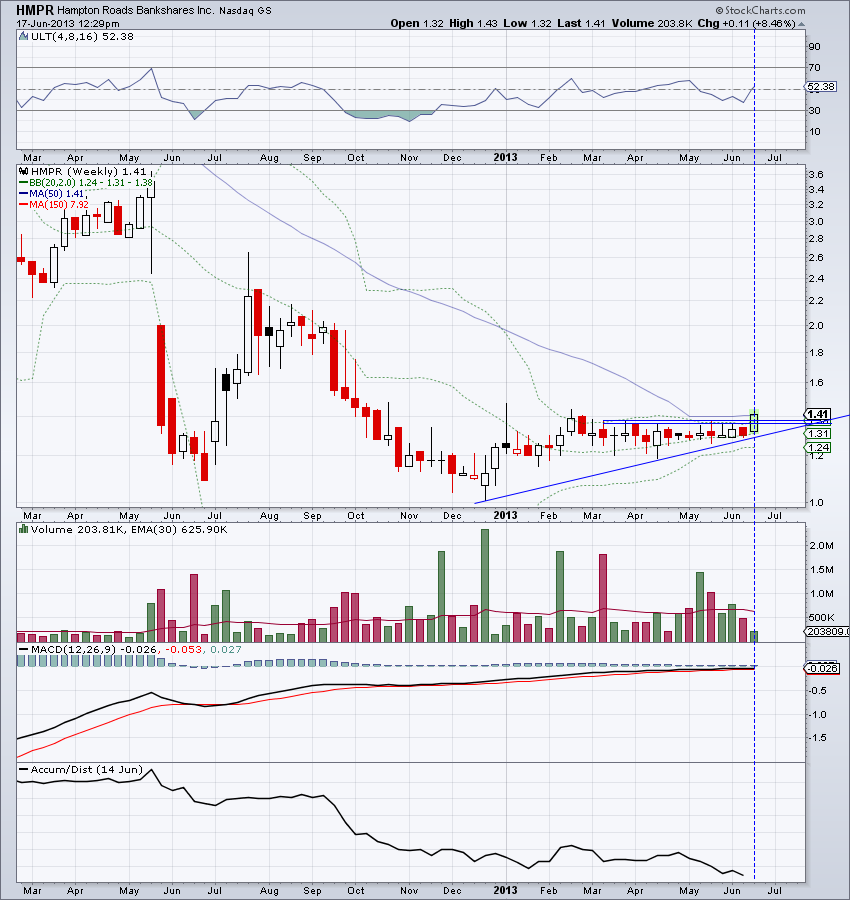Image resolution: width=850 pixels, height=900 pixels.
Task: Click the bold 2013 label under ULT panel
Action: click(x=505, y=157)
